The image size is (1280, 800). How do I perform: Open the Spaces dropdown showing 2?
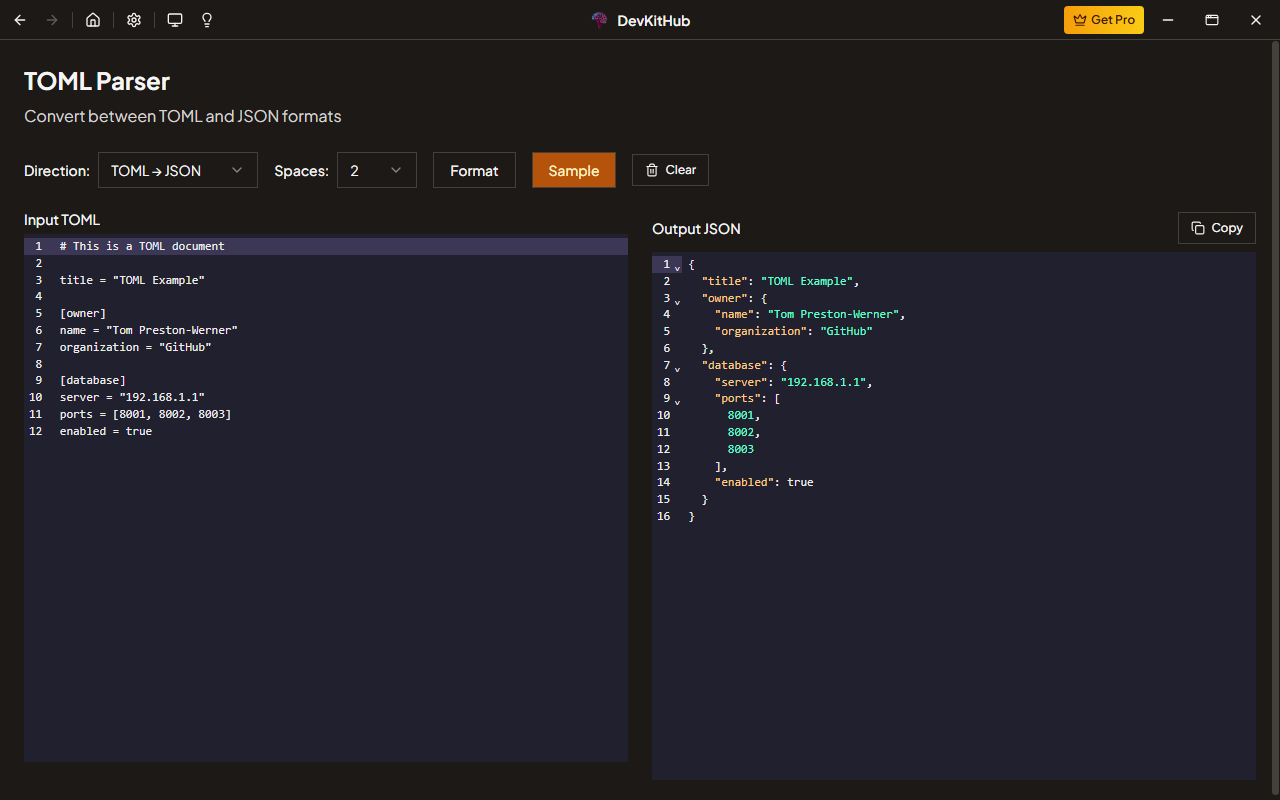tap(377, 170)
